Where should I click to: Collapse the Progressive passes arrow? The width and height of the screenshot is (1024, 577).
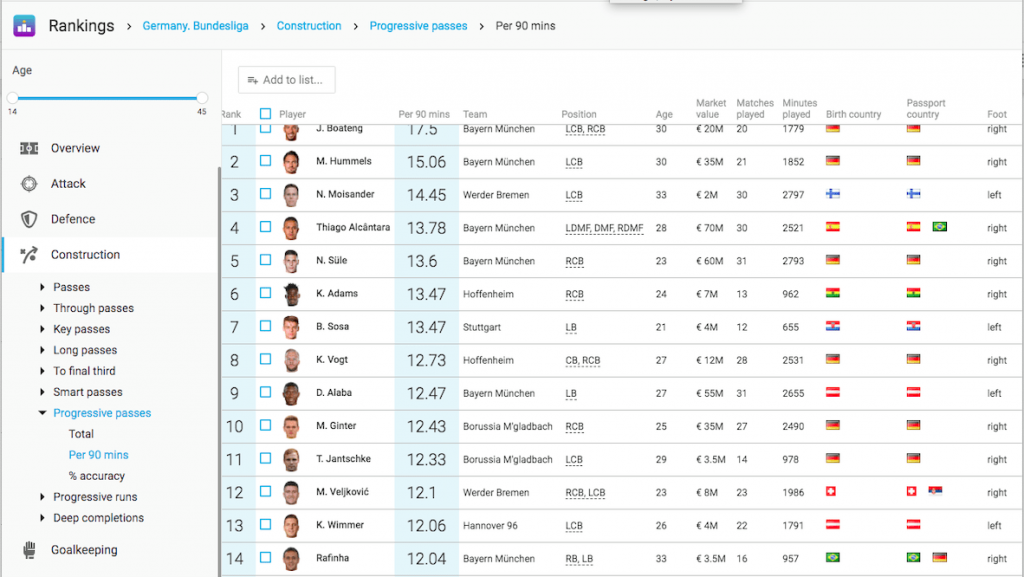coord(42,413)
